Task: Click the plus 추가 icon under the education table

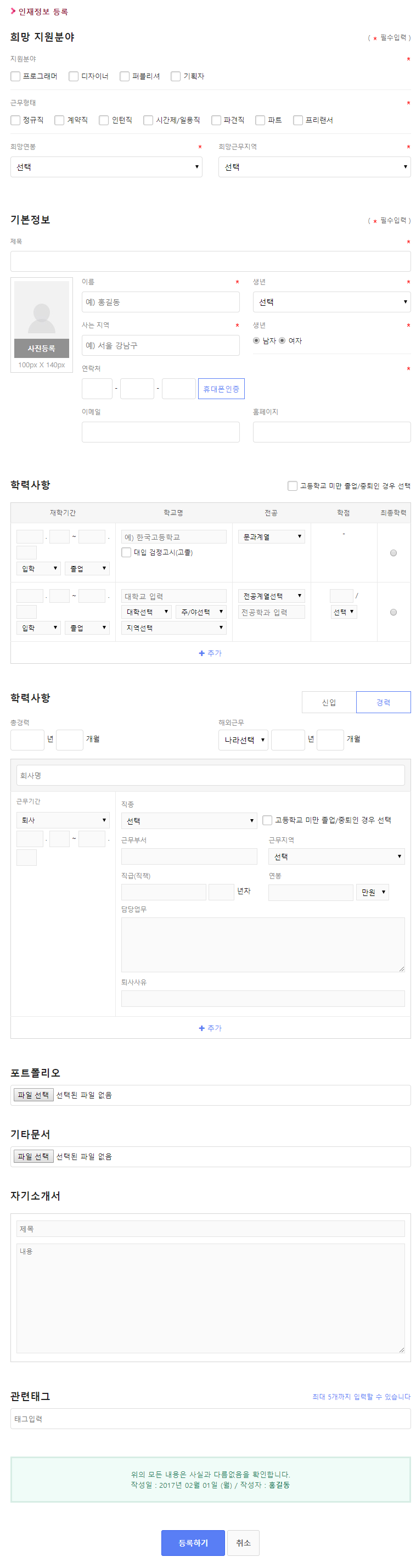Action: coord(201,653)
